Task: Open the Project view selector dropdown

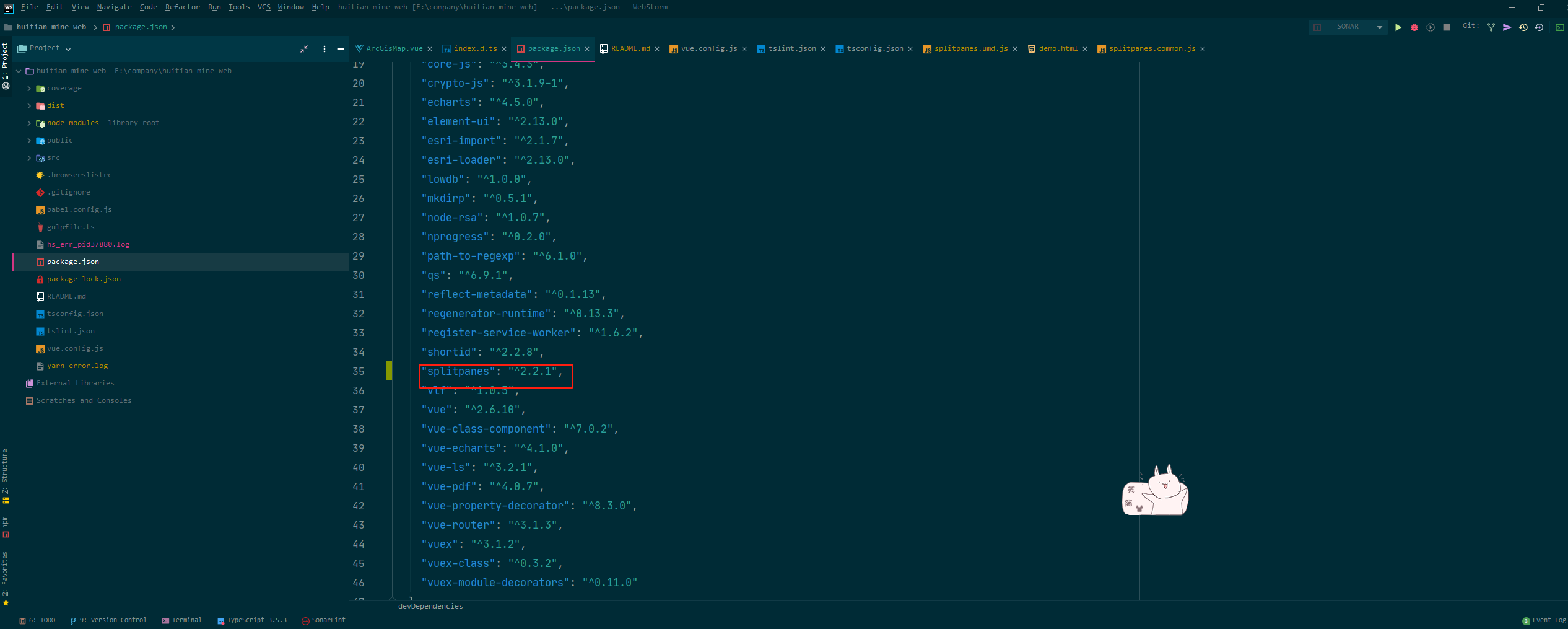Action: click(45, 48)
